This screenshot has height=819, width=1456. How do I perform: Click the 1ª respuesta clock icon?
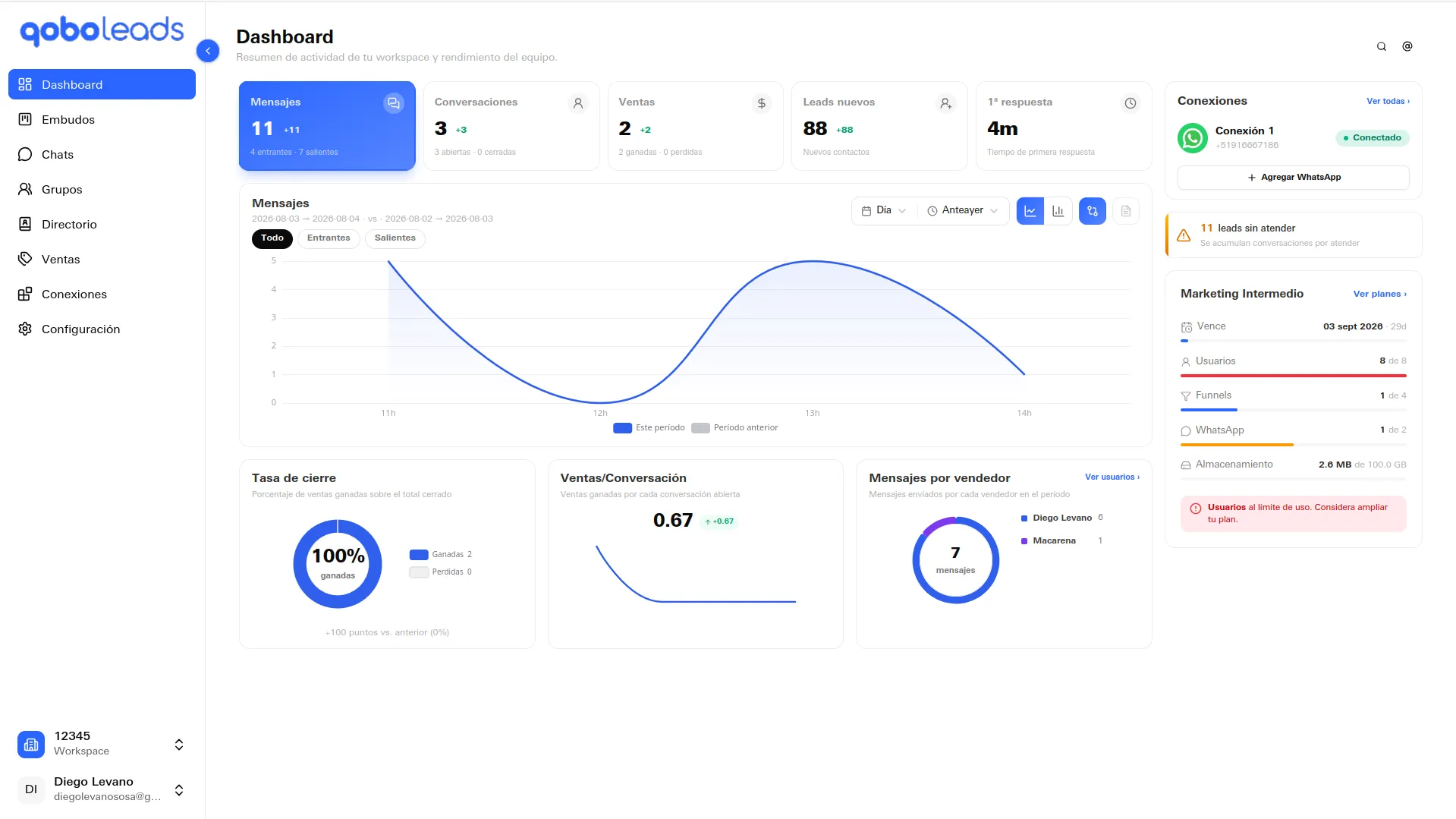[1131, 103]
